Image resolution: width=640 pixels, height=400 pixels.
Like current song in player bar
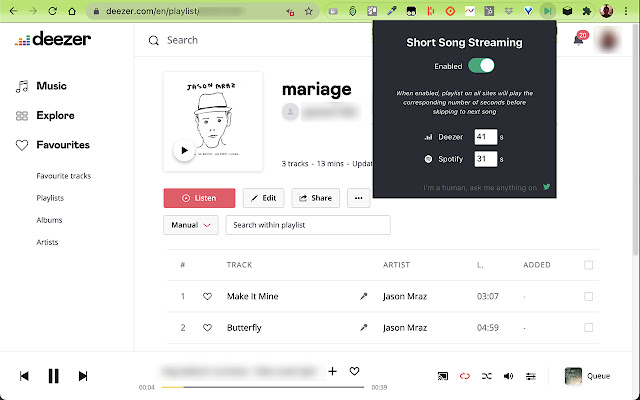[354, 371]
